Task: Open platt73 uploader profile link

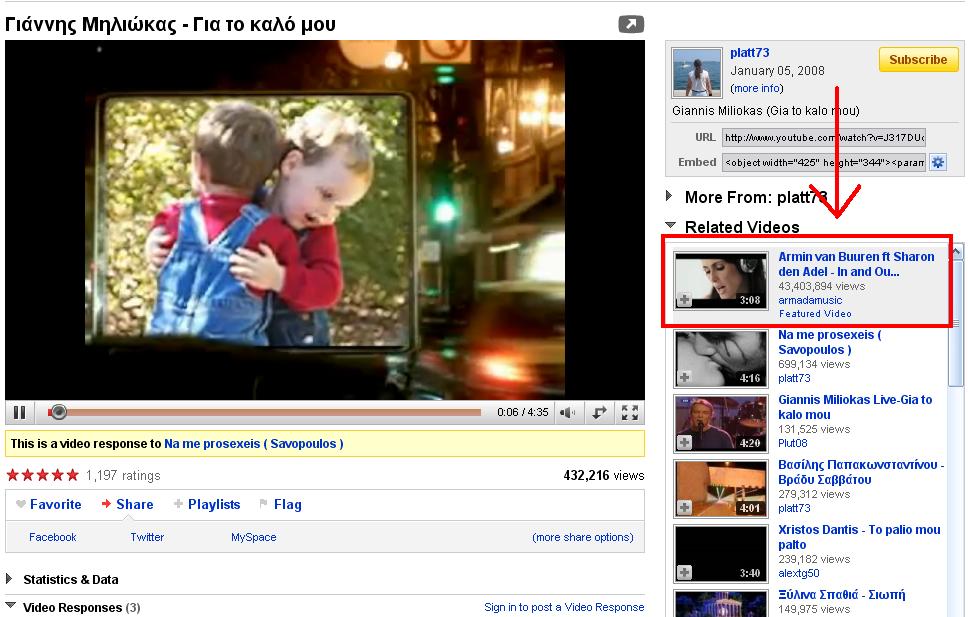Action: 749,52
